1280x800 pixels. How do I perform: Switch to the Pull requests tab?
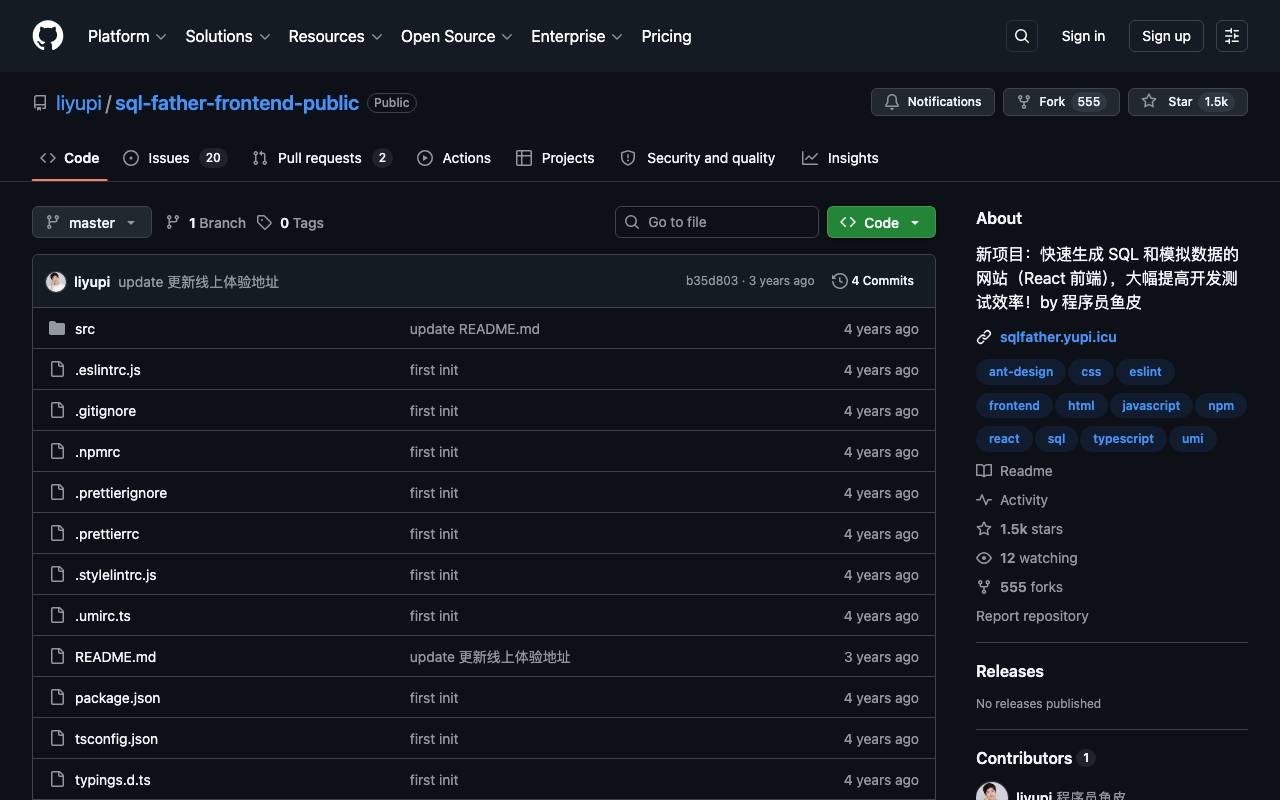coord(321,158)
